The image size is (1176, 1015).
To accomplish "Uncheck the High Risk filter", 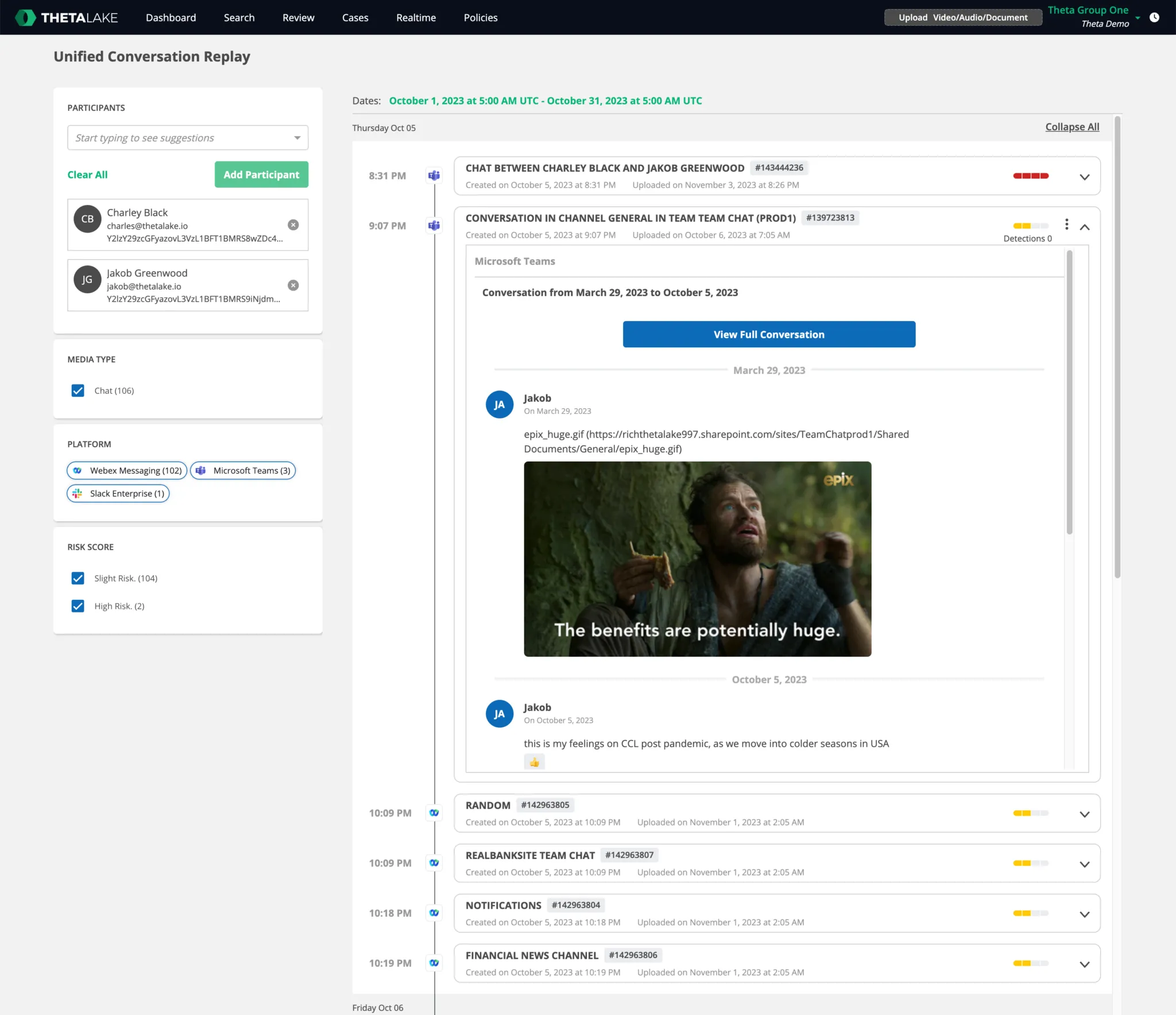I will click(78, 606).
